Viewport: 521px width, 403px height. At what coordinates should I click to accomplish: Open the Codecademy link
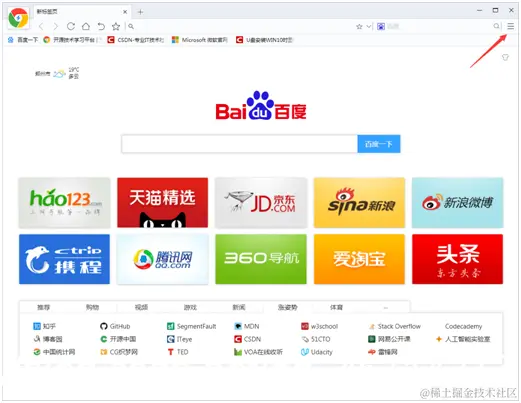point(463,326)
